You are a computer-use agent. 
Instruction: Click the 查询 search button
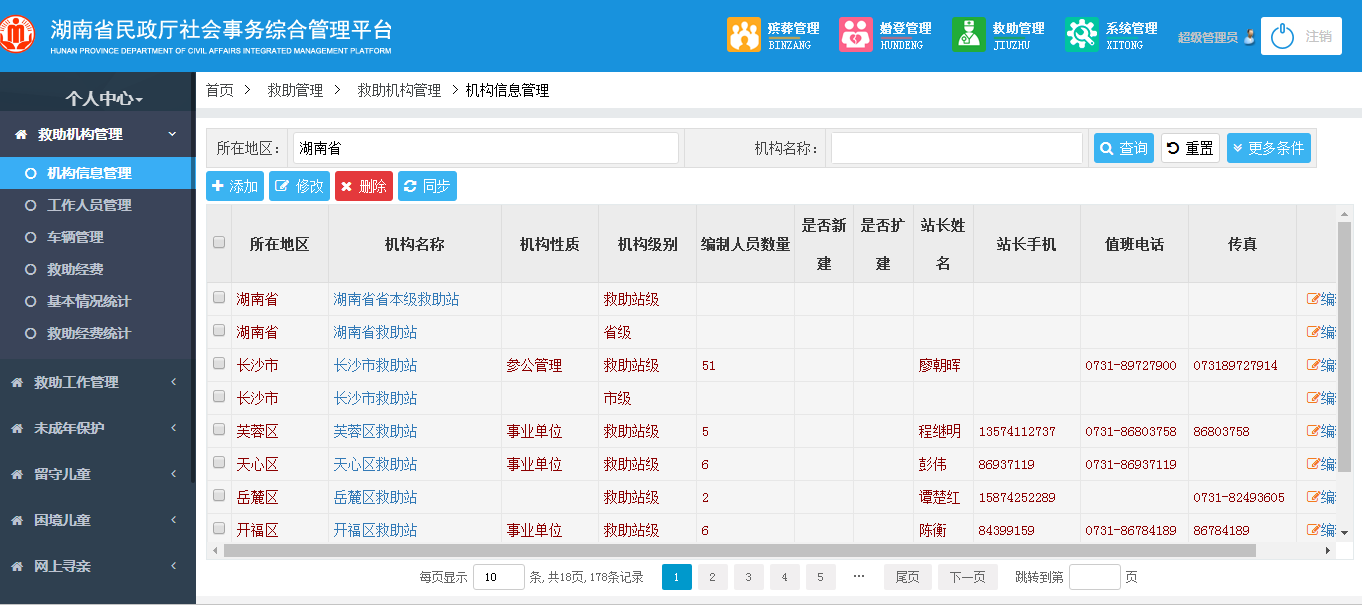pos(1123,146)
